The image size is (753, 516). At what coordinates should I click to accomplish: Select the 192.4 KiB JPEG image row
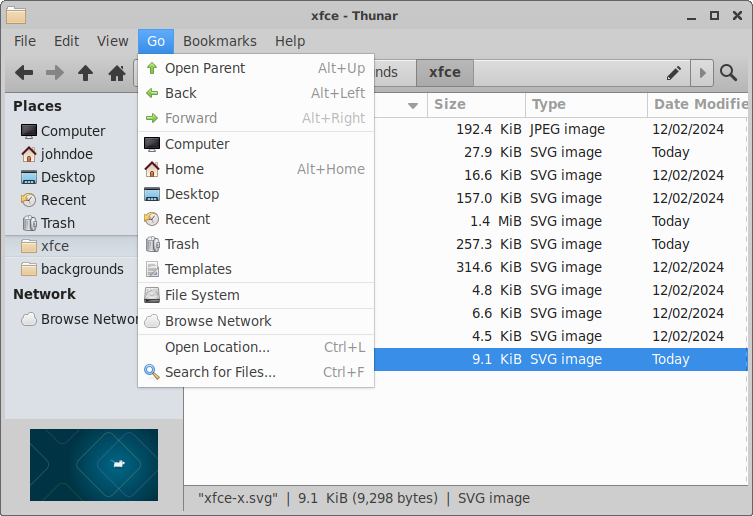point(560,129)
